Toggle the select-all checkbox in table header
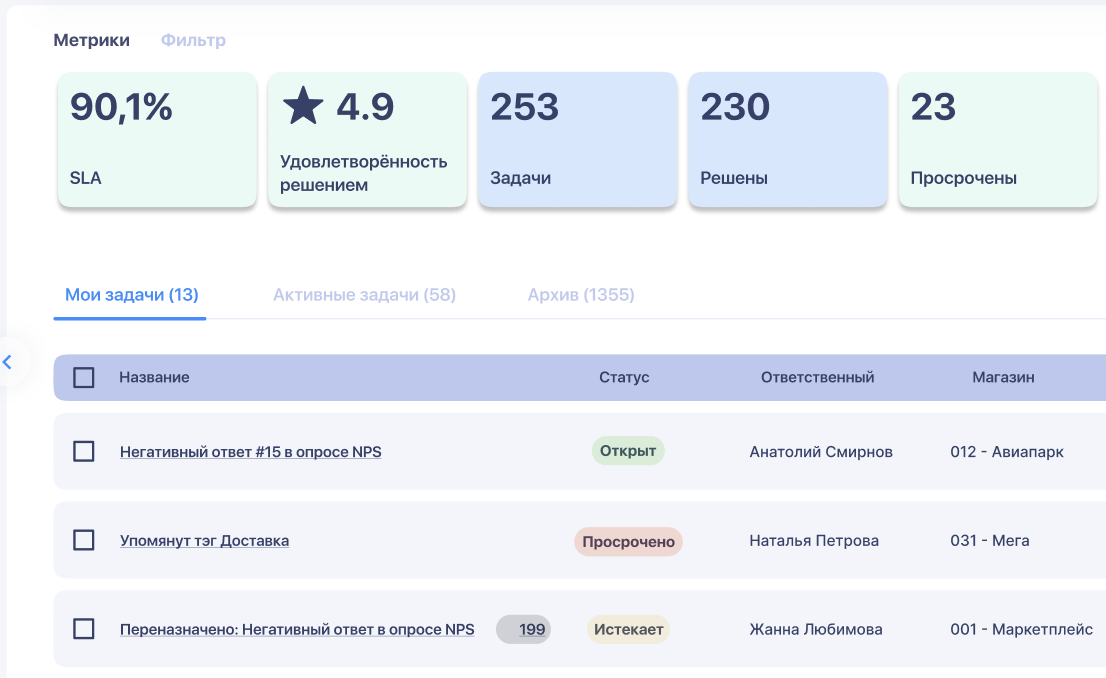Viewport: 1106px width, 678px height. [84, 378]
